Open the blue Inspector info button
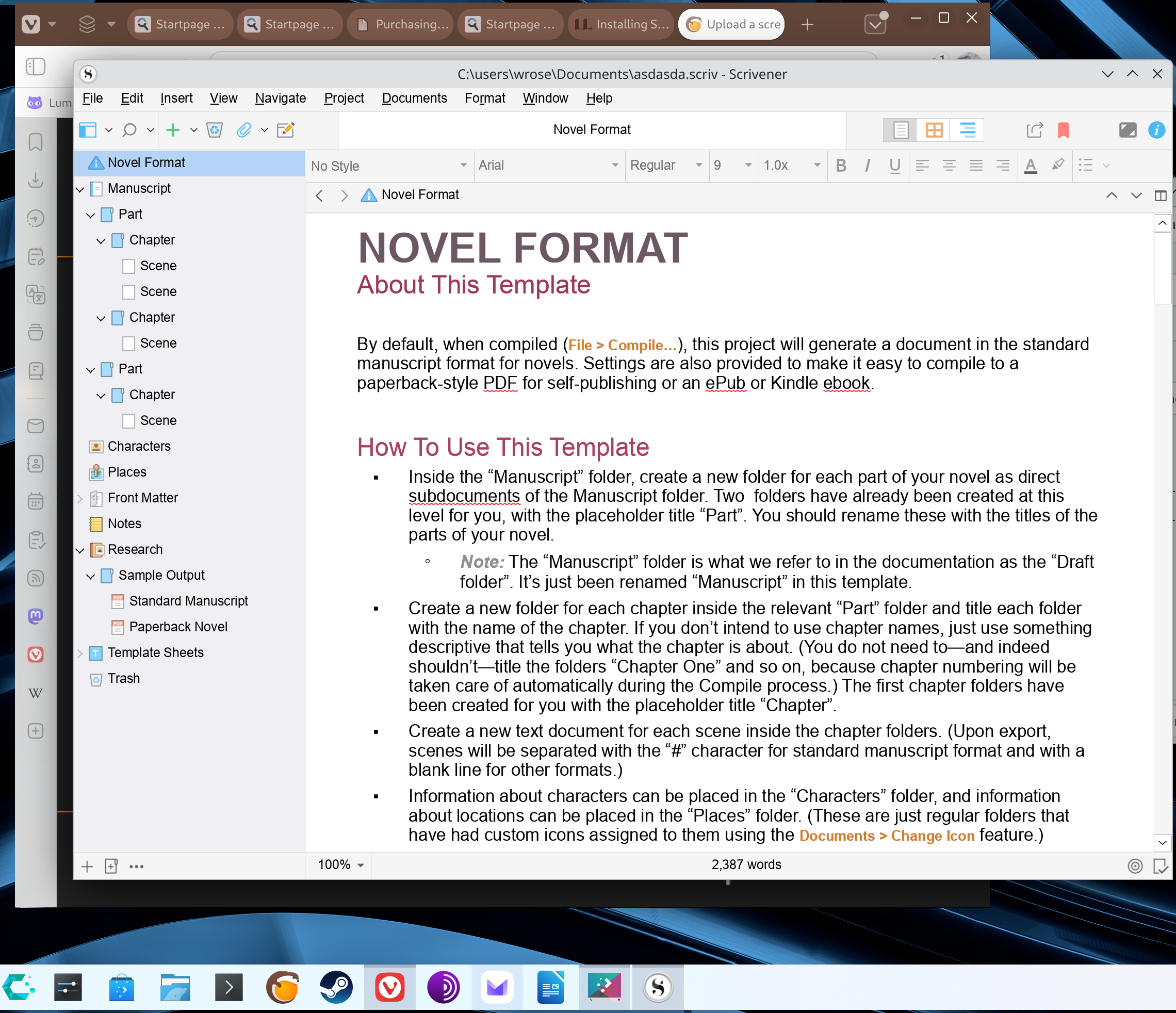 point(1156,130)
